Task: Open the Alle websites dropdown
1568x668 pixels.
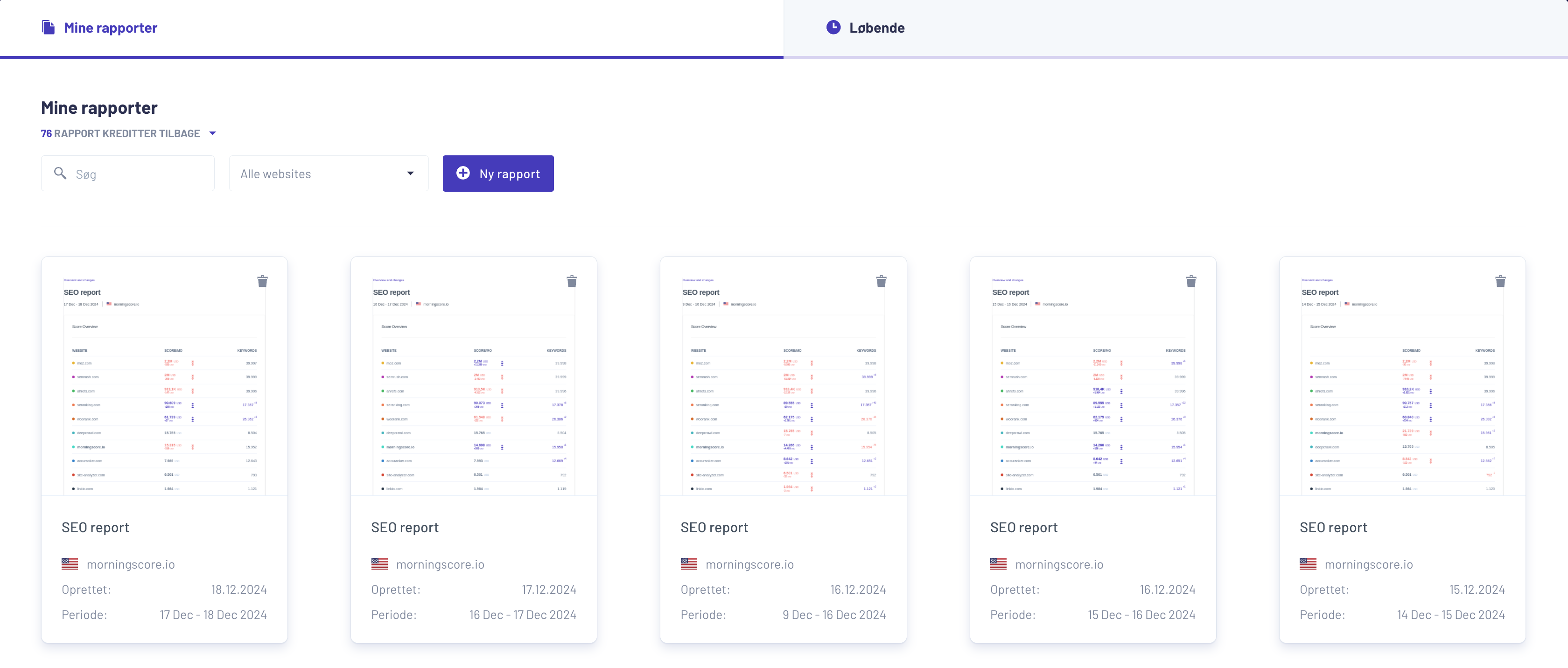Action: pyautogui.click(x=329, y=174)
